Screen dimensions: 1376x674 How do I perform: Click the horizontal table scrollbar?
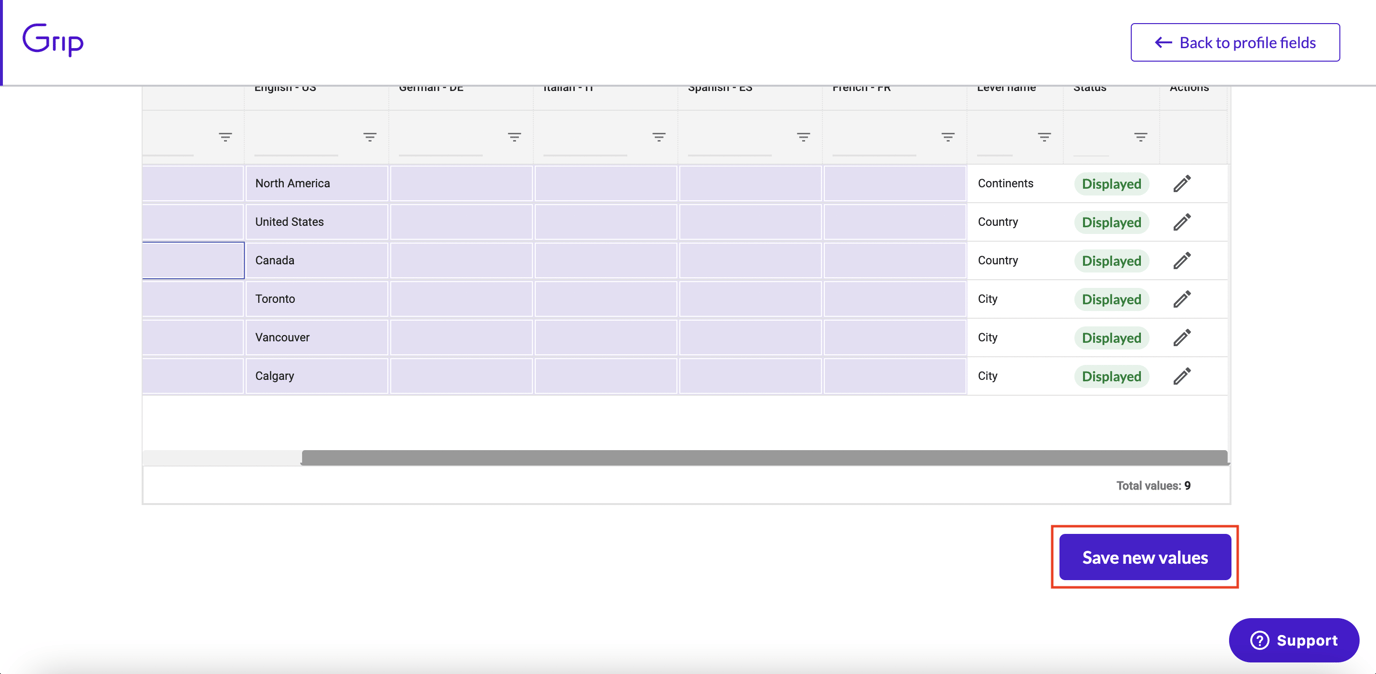765,458
